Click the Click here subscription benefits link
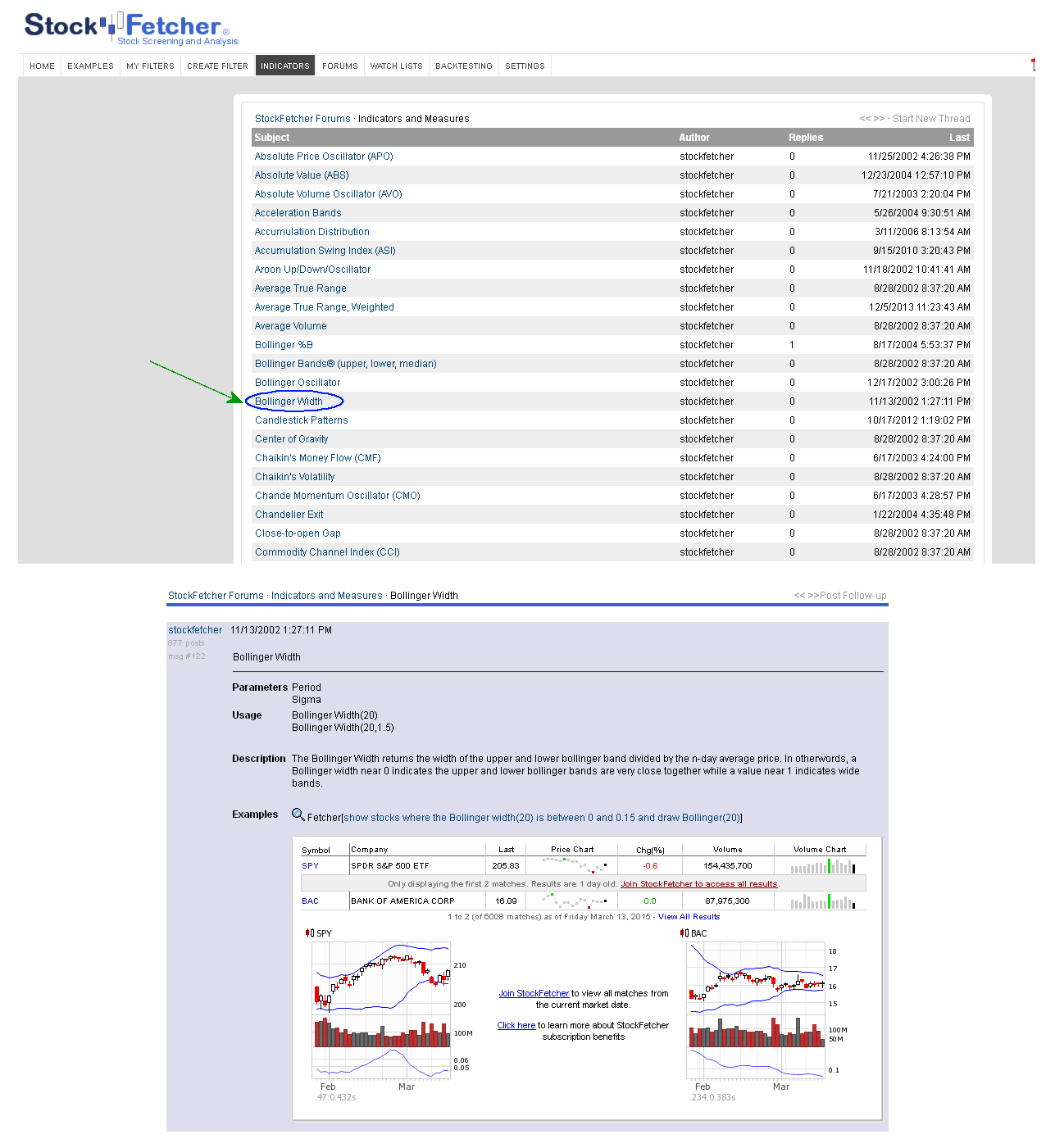Screen dimensions: 1046x1148 (516, 1025)
